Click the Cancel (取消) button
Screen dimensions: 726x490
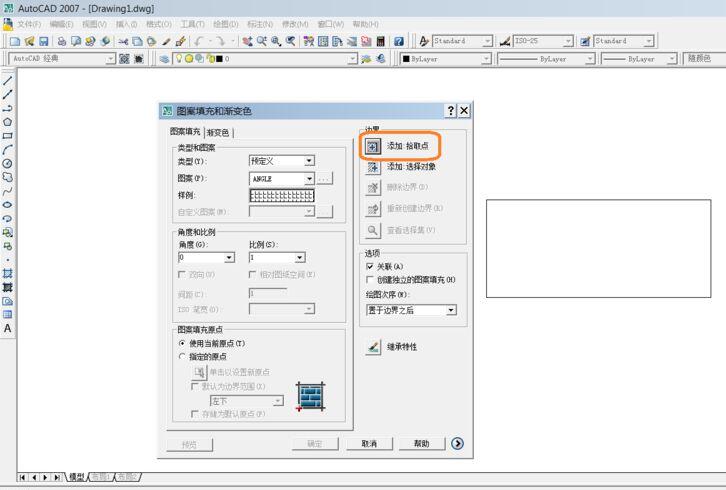[x=369, y=443]
